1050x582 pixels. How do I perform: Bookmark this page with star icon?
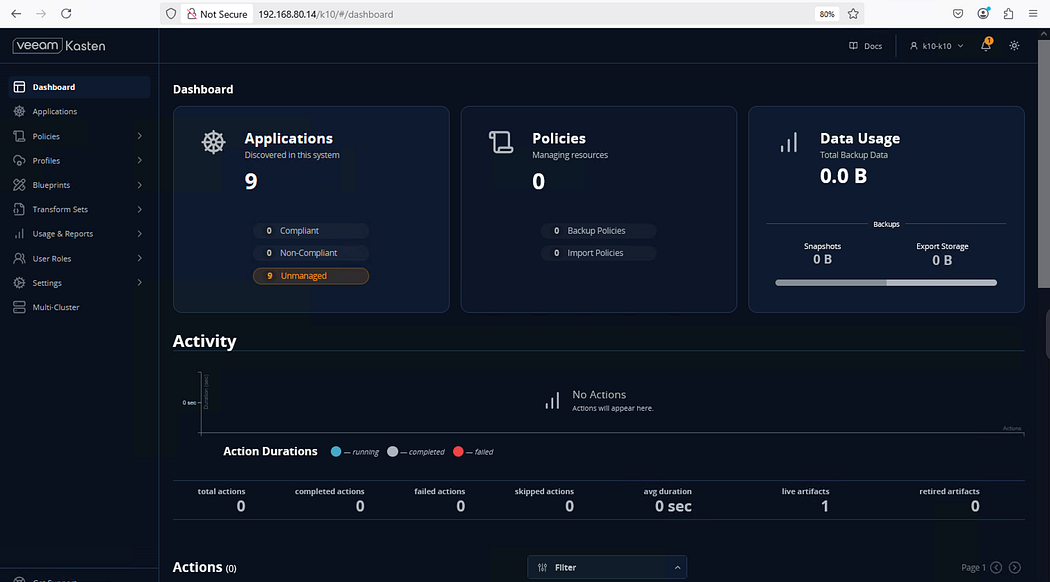pos(853,13)
